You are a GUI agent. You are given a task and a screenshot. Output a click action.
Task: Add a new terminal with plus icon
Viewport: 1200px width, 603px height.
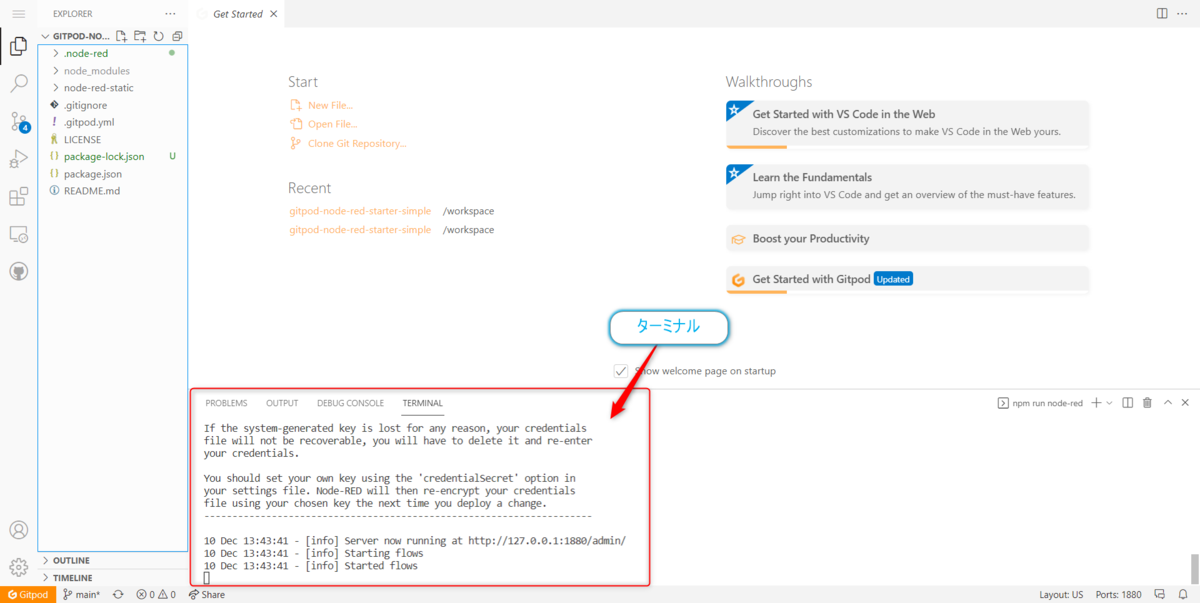click(x=1096, y=403)
